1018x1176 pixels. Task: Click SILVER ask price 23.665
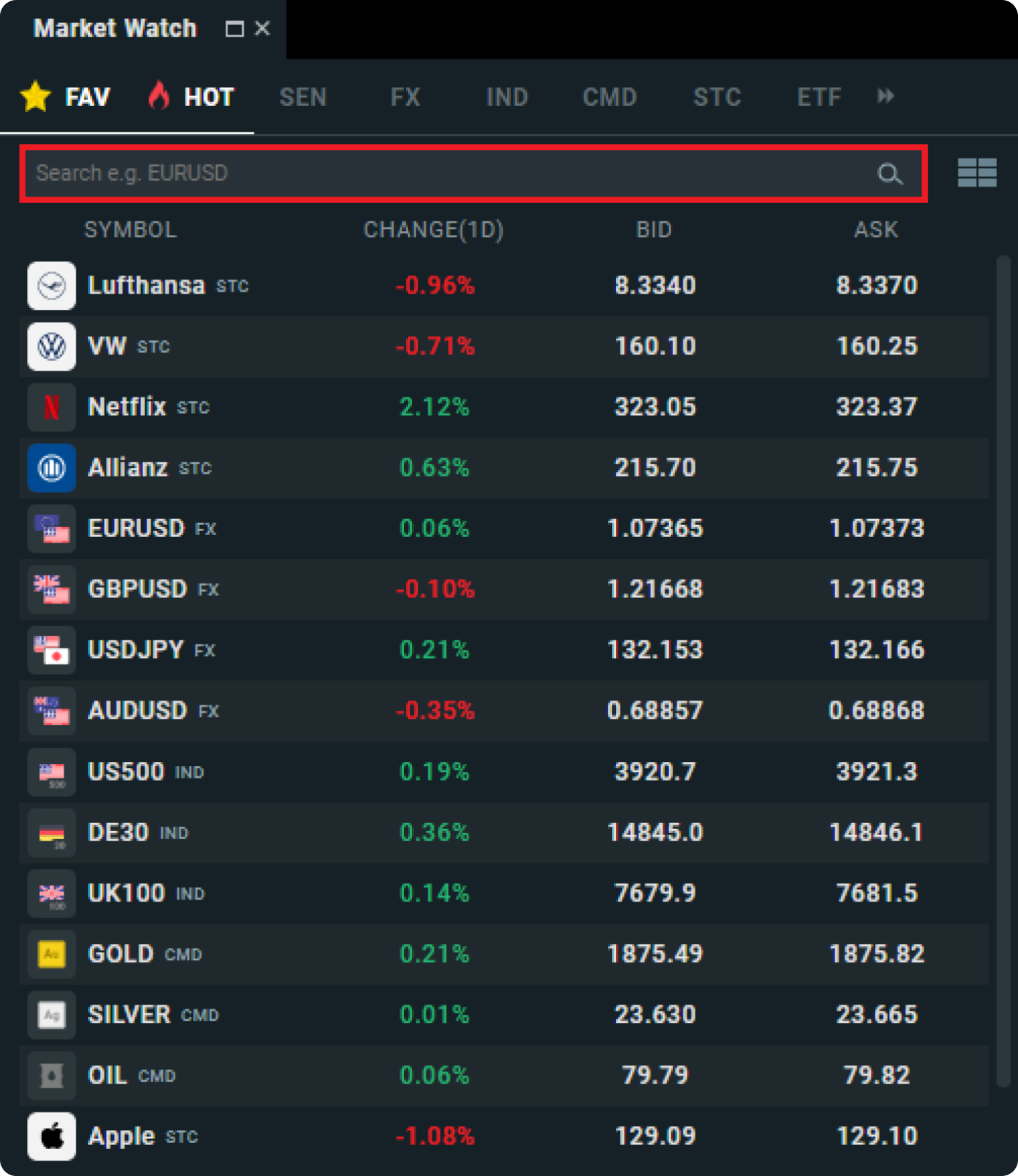[x=877, y=1015]
